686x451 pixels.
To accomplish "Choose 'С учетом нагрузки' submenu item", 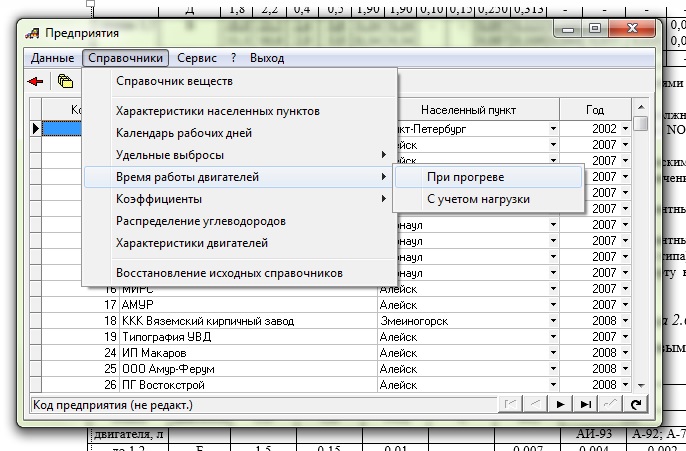I will [x=478, y=199].
